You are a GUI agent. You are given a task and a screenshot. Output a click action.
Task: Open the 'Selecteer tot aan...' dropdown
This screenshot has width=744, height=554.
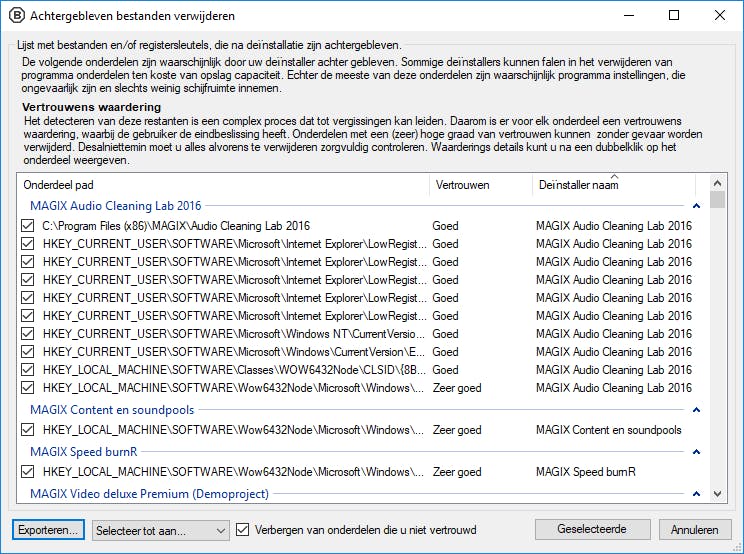tap(160, 530)
